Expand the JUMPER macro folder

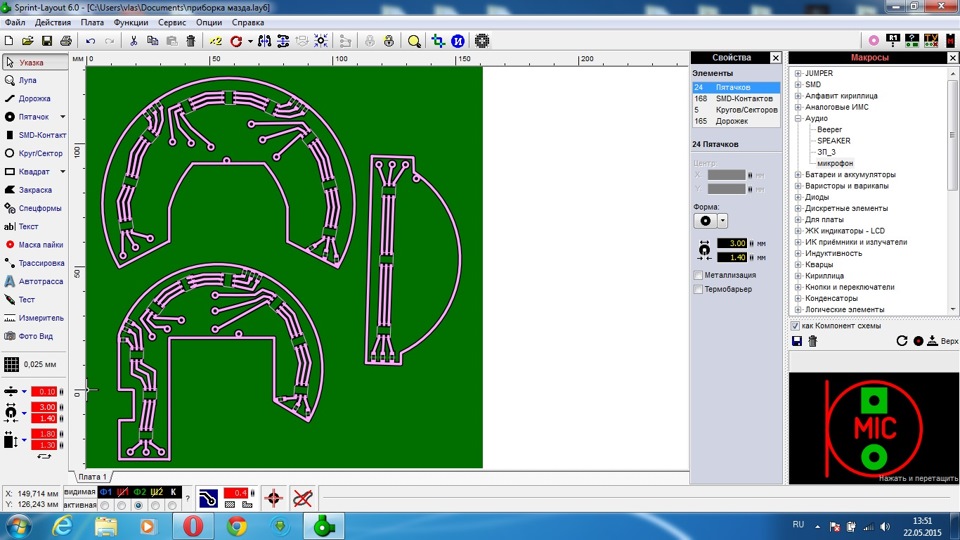[798, 73]
